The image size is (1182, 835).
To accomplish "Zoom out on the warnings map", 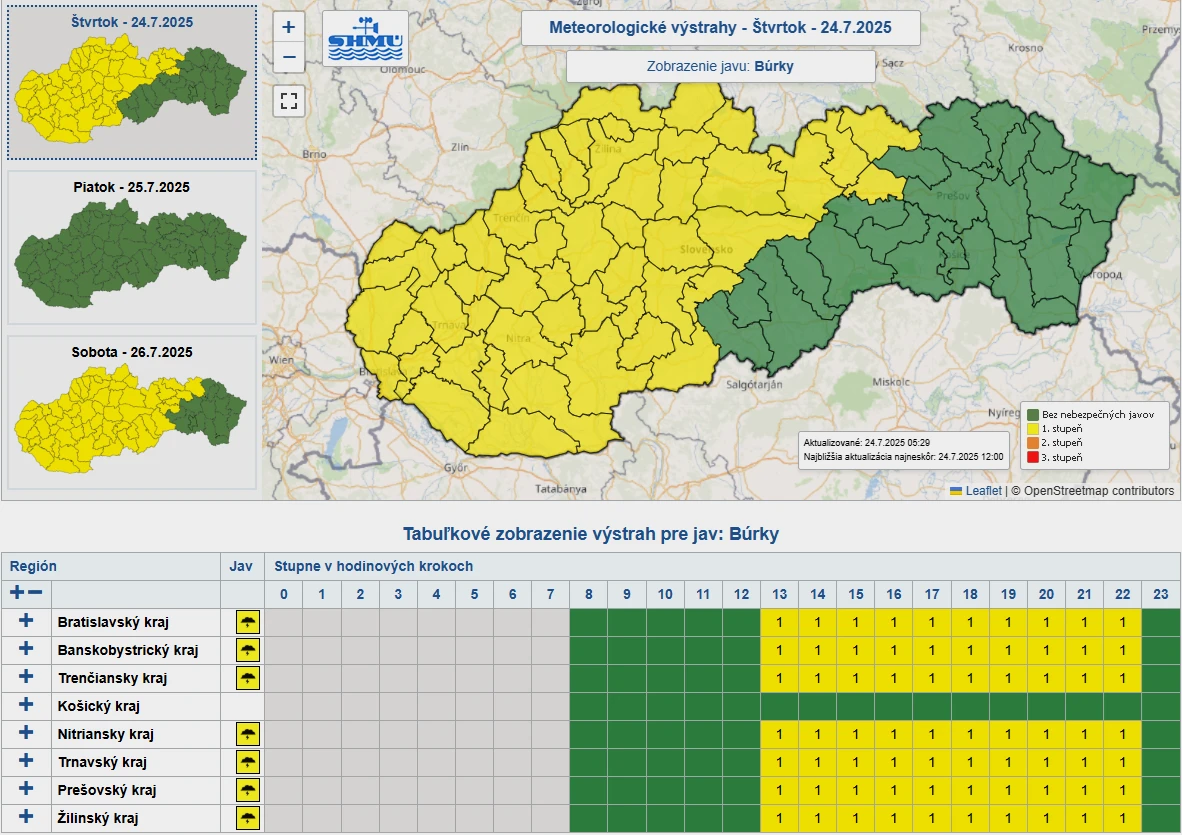I will [289, 57].
